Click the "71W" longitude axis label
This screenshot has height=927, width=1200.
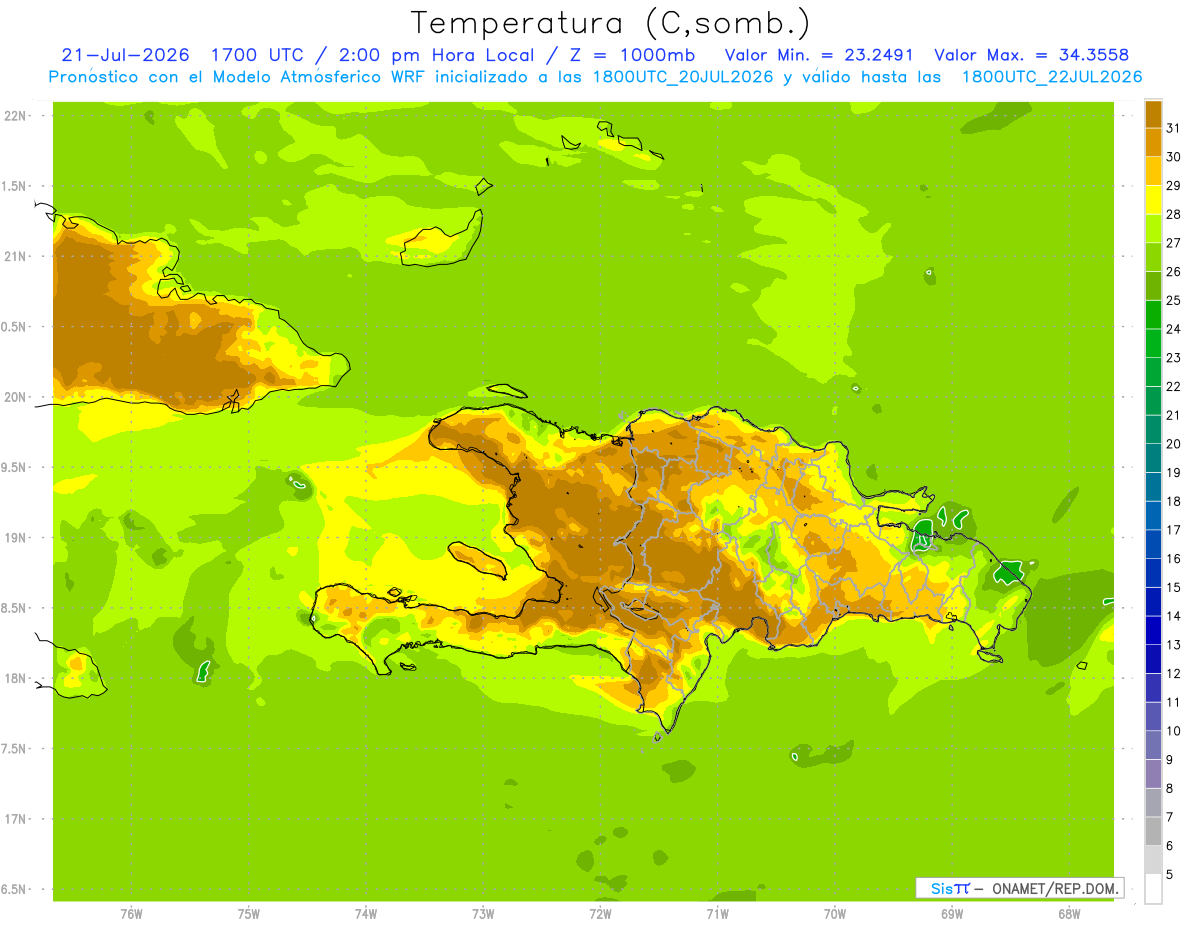coord(717,914)
